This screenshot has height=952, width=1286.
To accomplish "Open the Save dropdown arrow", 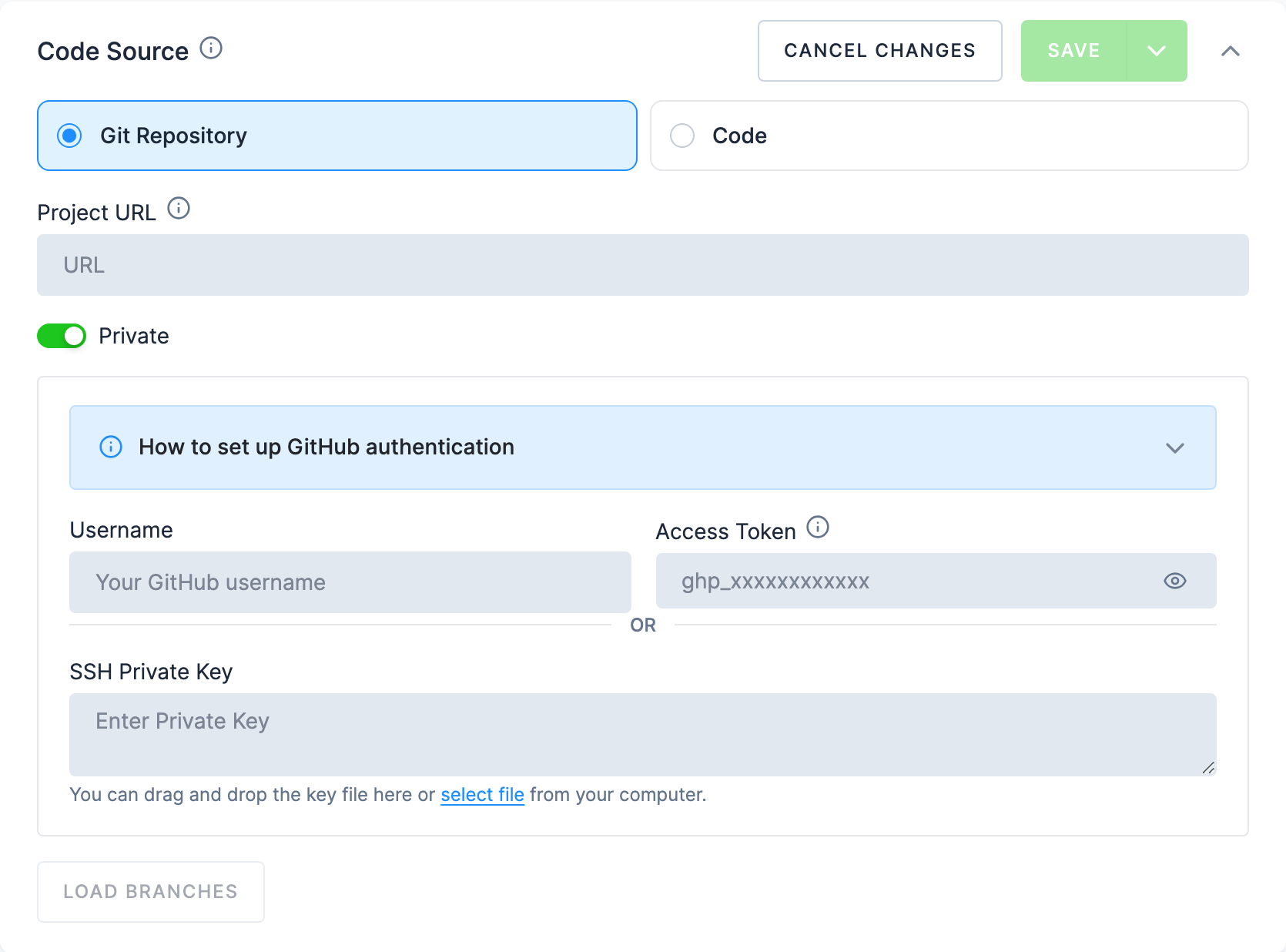I will pyautogui.click(x=1157, y=51).
